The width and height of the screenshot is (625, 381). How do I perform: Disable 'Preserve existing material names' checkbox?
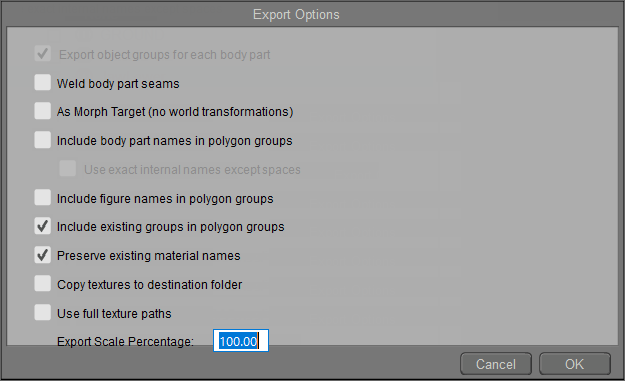coord(42,255)
